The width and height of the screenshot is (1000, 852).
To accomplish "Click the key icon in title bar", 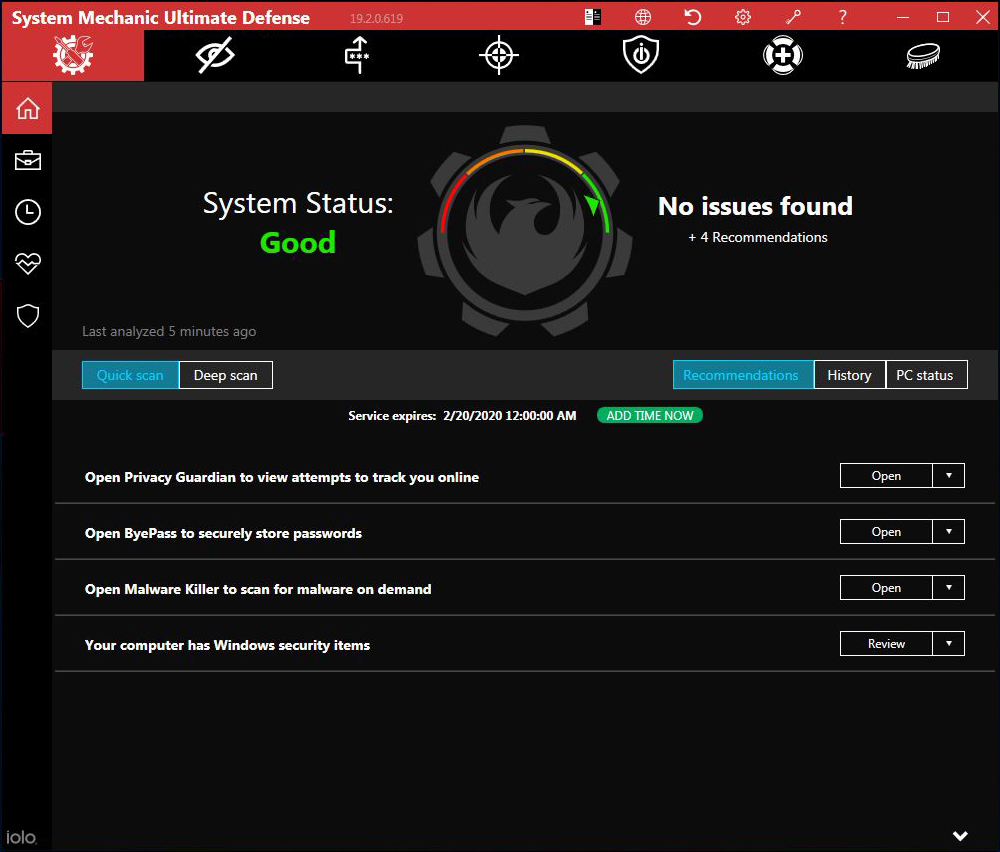I will pos(793,17).
